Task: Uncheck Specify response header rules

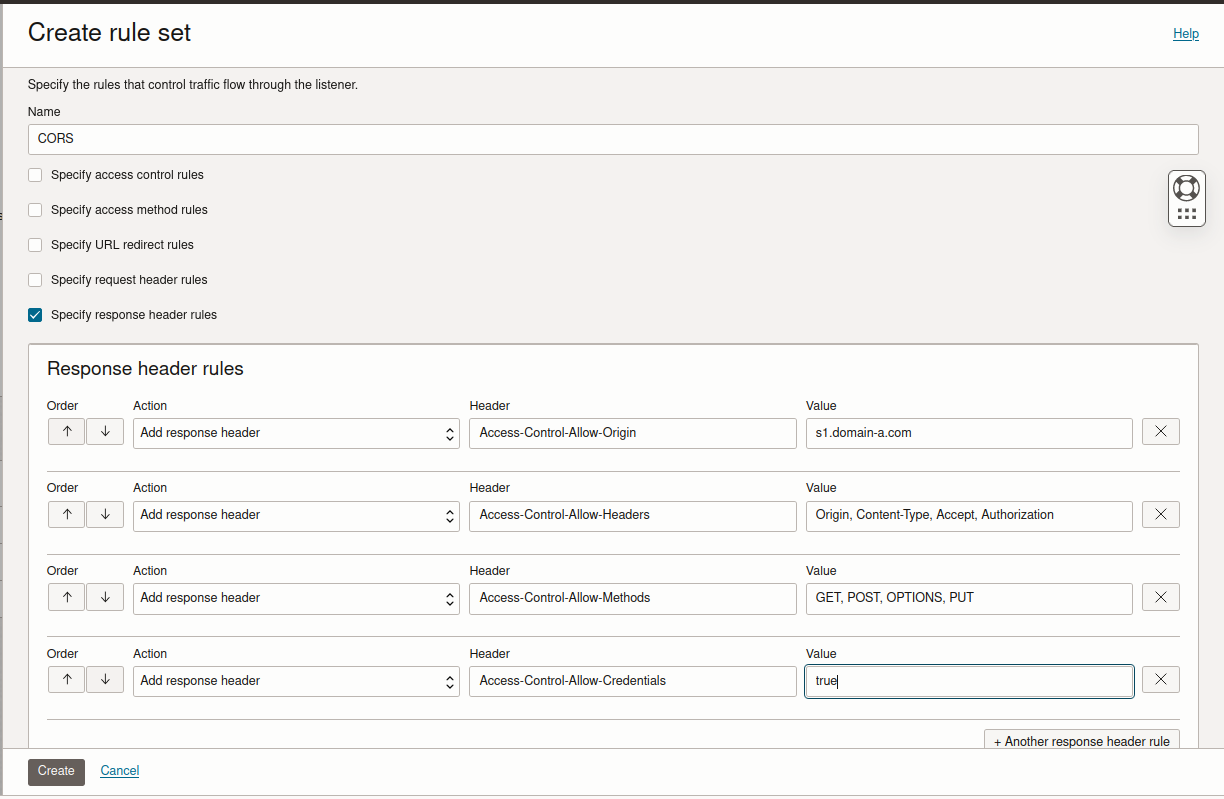Action: click(x=35, y=315)
